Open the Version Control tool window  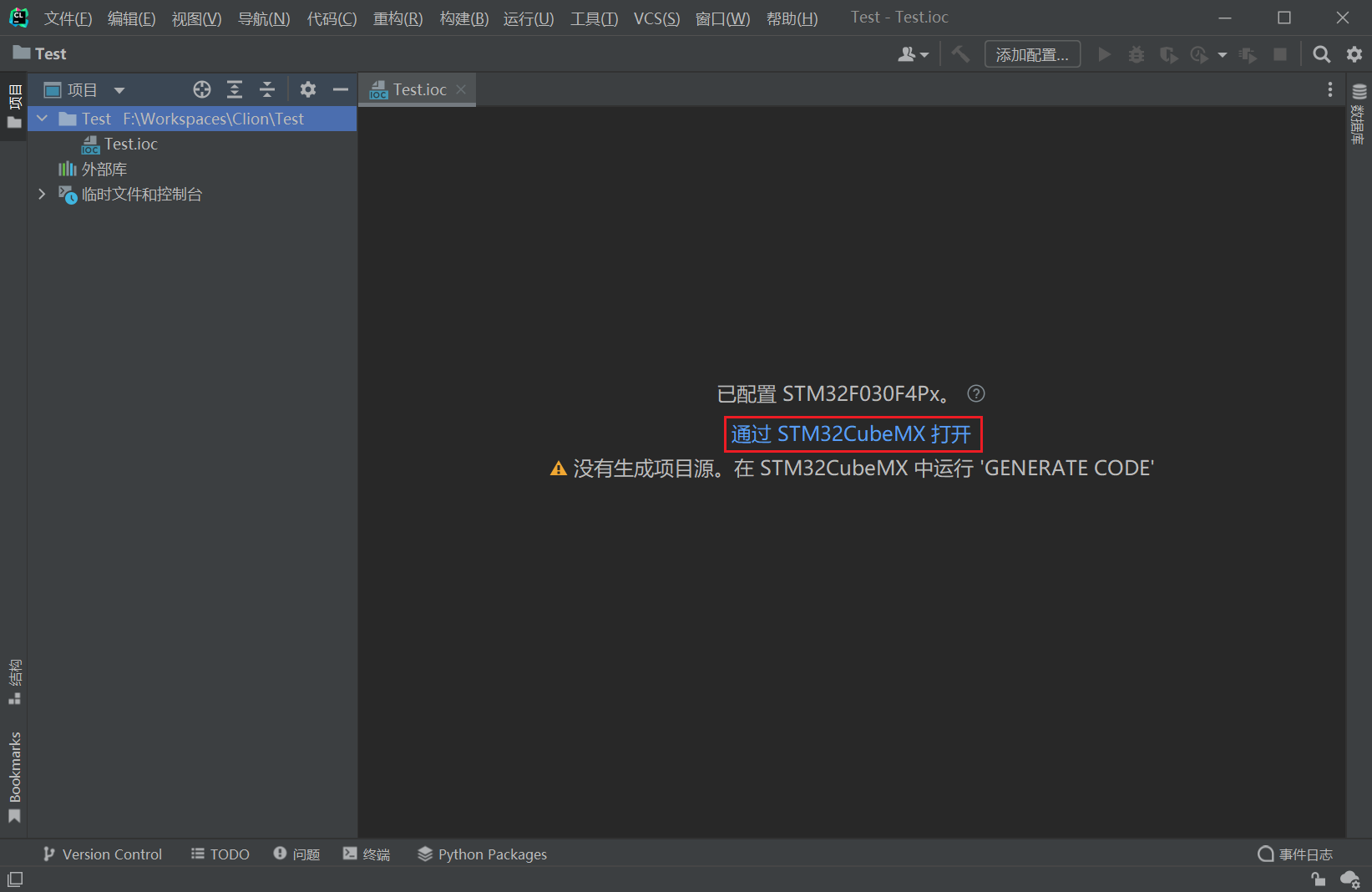(102, 854)
